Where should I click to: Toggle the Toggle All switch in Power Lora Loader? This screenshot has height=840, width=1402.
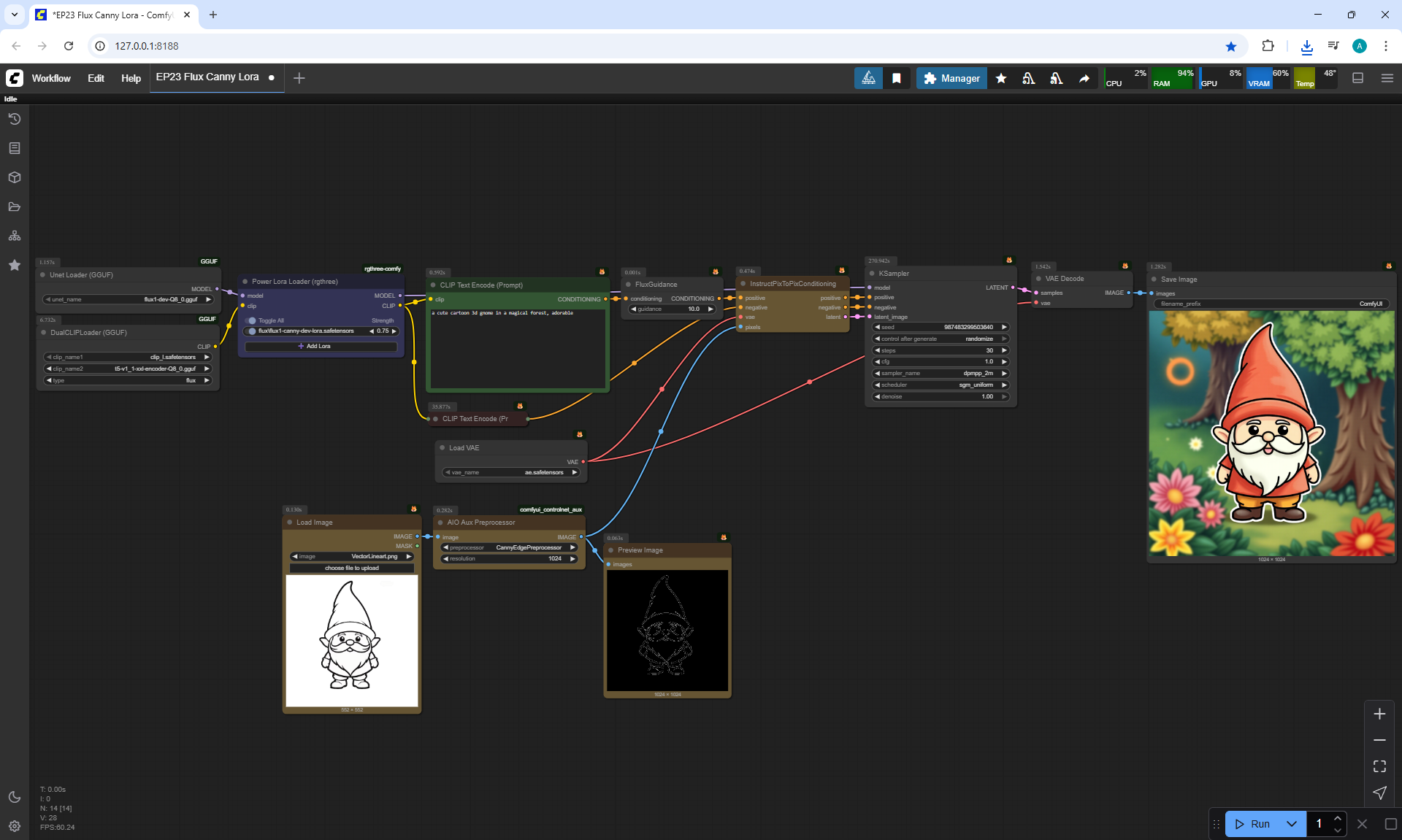pyautogui.click(x=251, y=320)
